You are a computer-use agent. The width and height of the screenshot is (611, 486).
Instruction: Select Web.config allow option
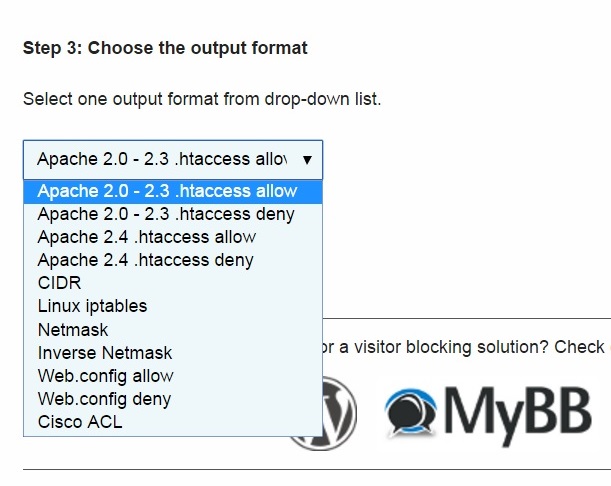click(x=105, y=376)
